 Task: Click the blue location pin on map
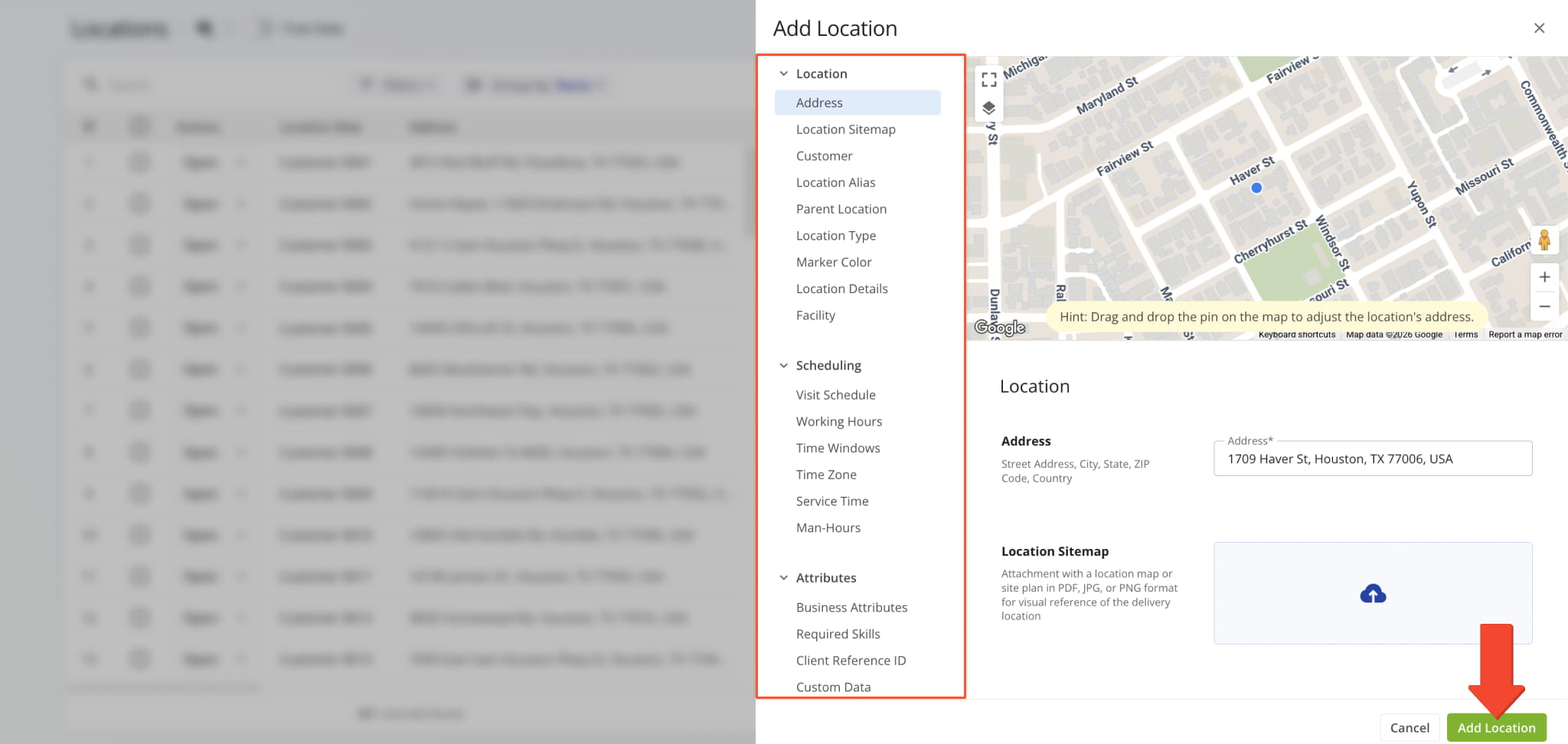click(x=1256, y=188)
